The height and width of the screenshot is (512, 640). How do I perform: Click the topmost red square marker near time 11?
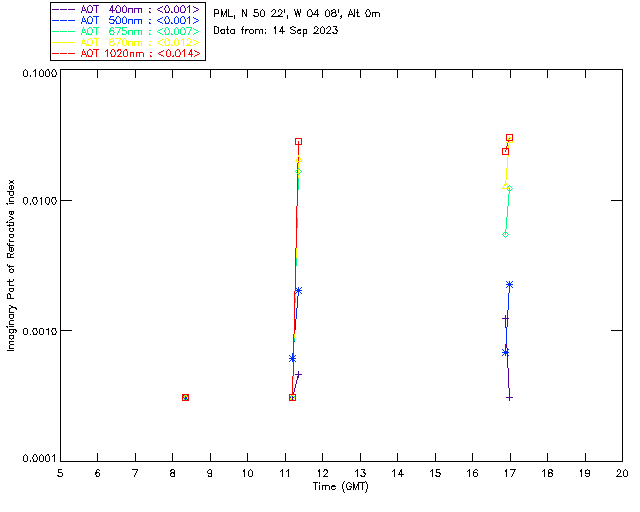pyautogui.click(x=298, y=142)
